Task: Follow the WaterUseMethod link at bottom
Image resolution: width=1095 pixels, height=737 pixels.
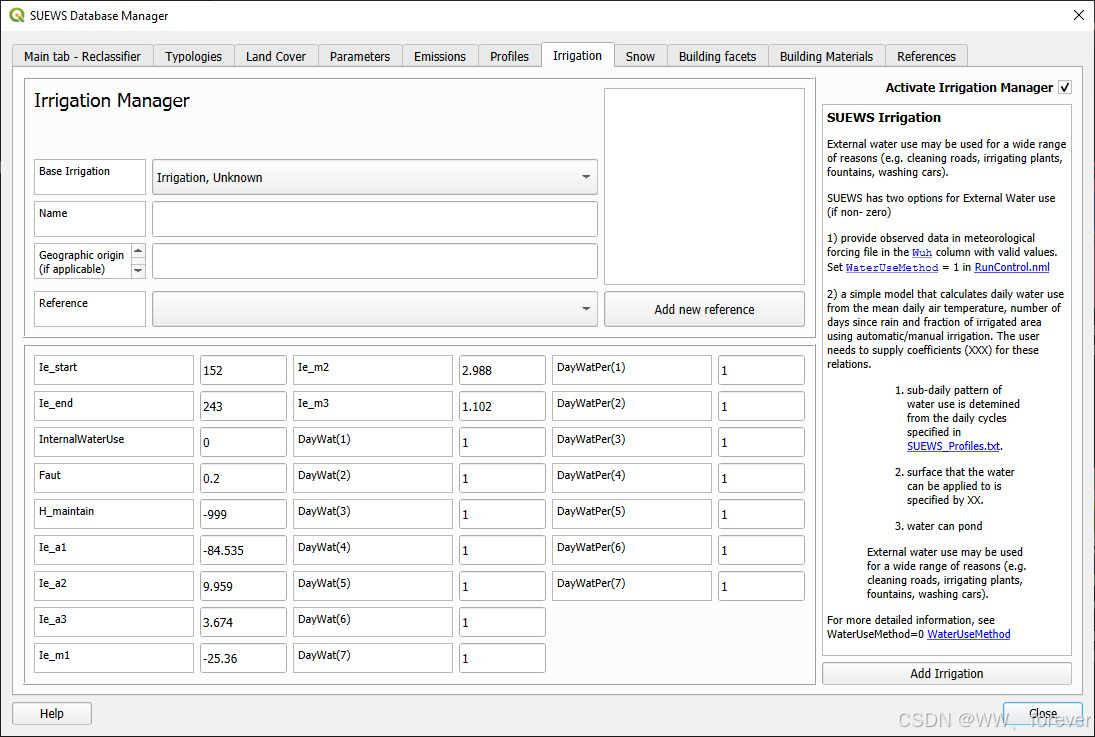Action: point(969,634)
